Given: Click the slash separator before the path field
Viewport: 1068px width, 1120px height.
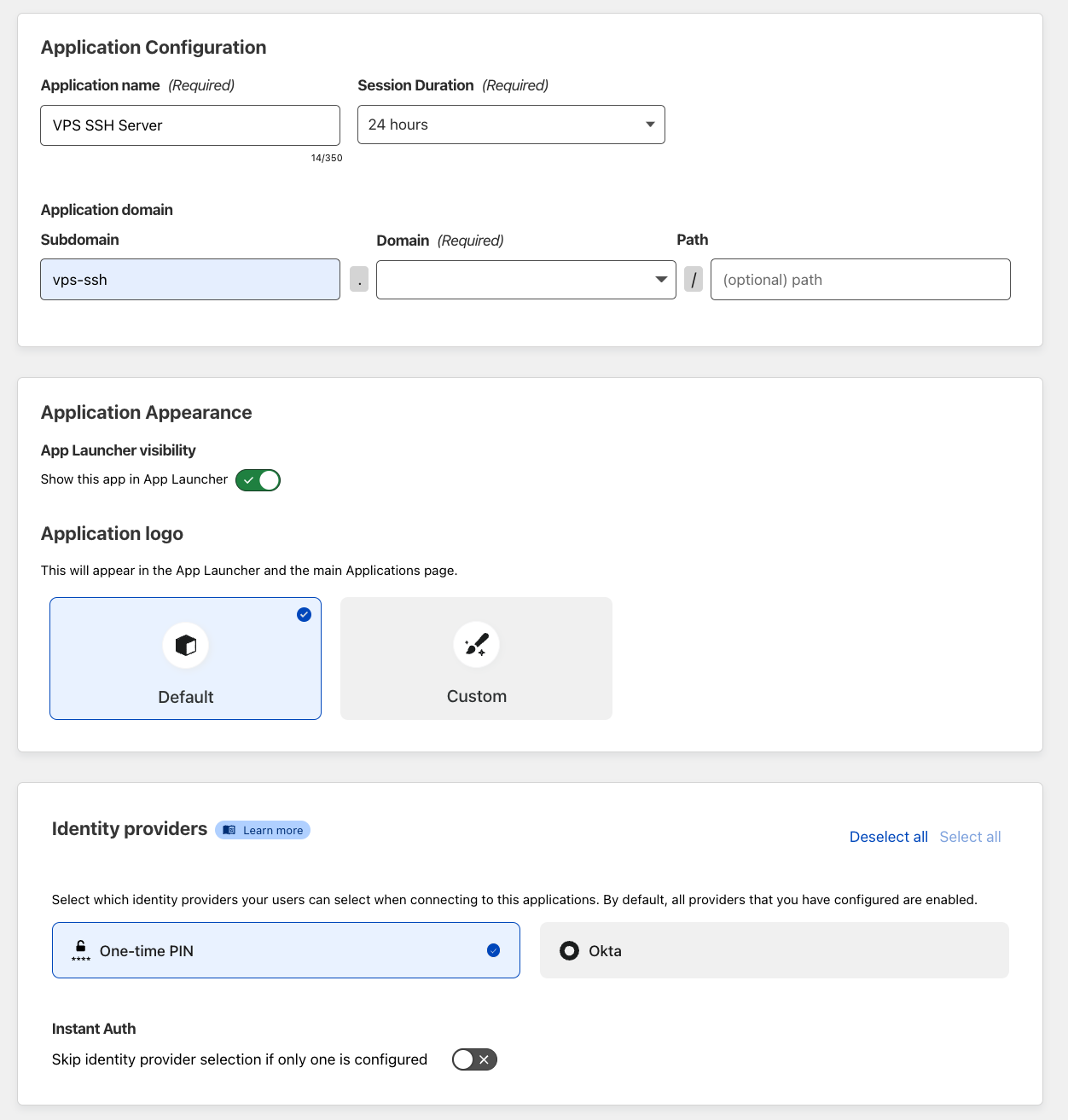Looking at the screenshot, I should click(694, 279).
